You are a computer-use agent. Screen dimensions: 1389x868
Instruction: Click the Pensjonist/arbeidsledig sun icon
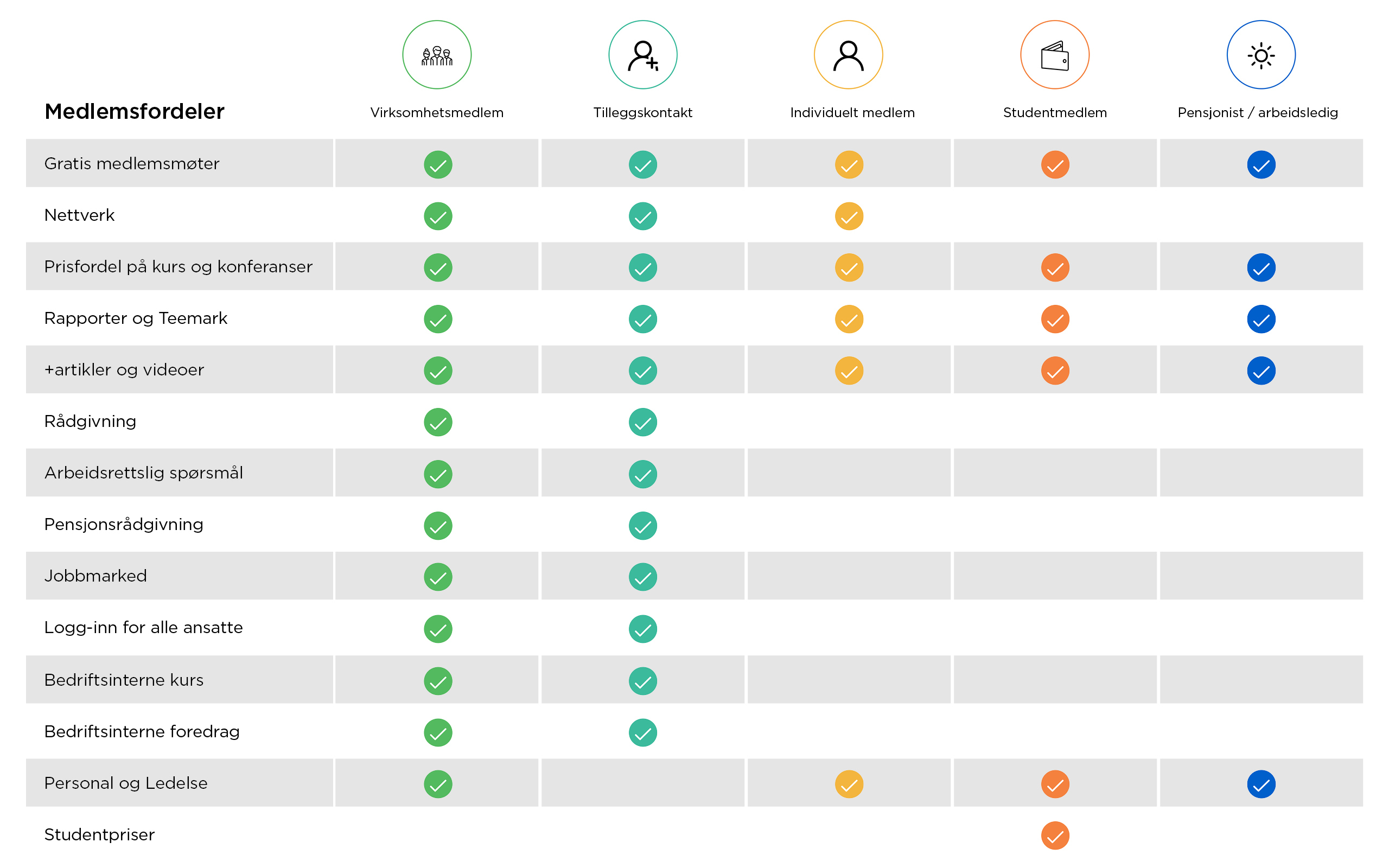1260,55
